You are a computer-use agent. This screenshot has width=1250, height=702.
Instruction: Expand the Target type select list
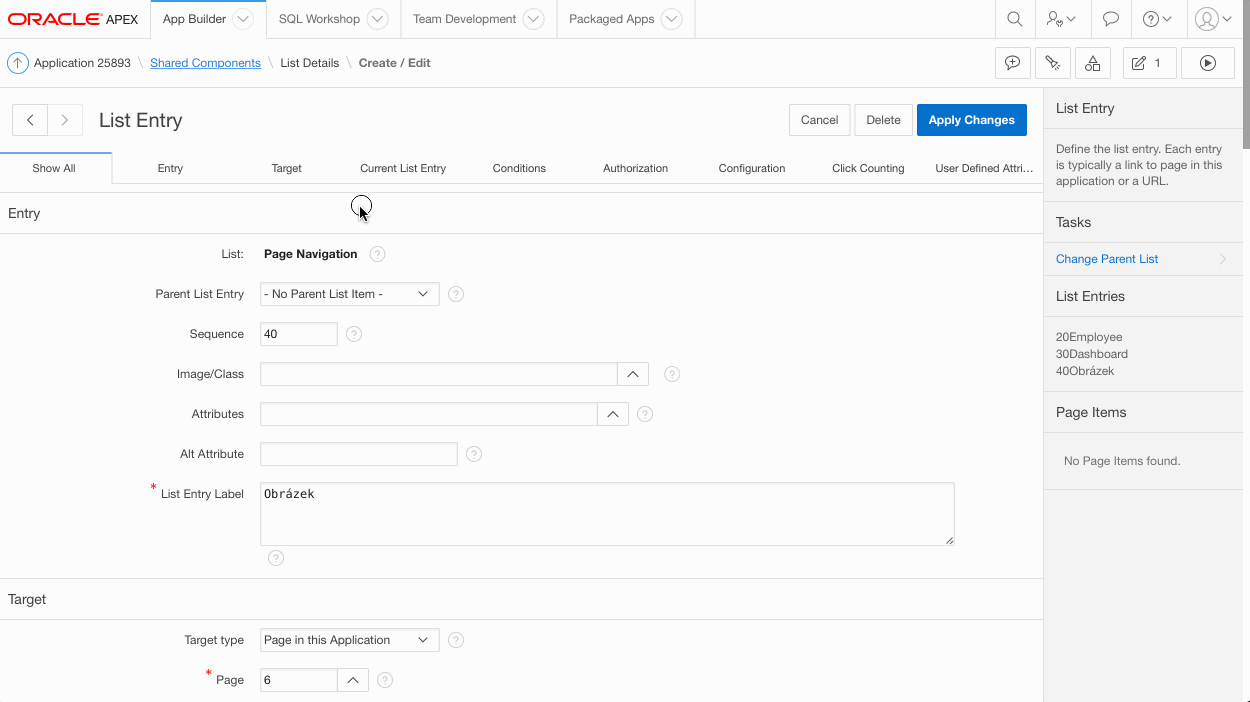coord(349,640)
